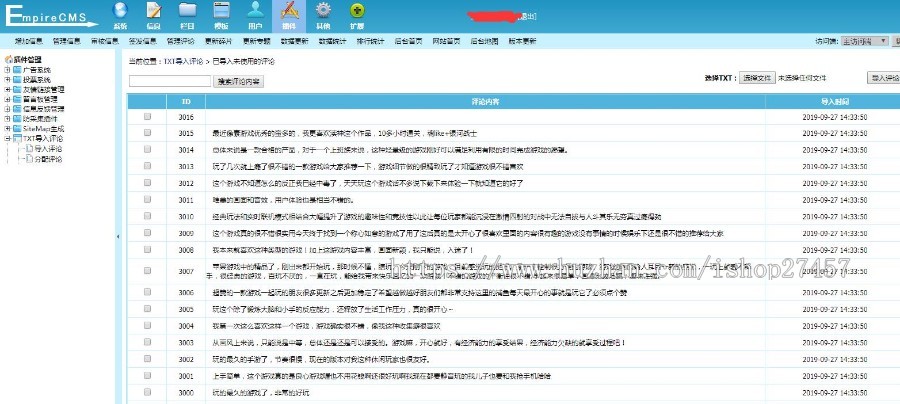Click the ID column header

(186, 102)
